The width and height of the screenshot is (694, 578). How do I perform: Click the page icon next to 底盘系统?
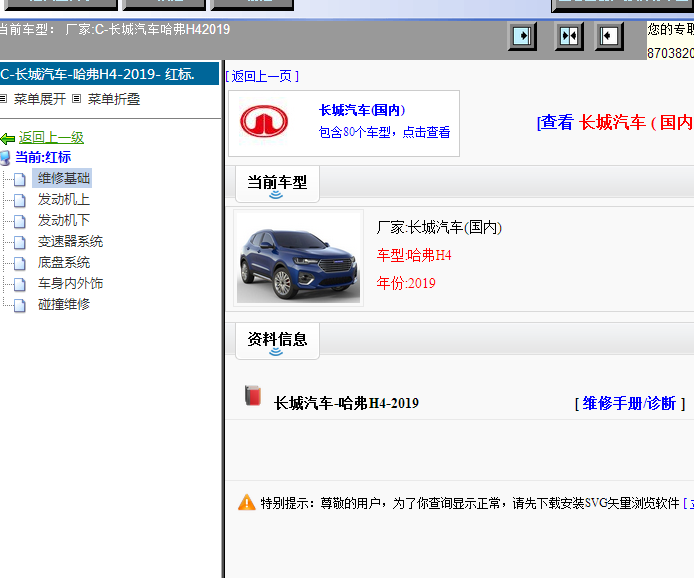tap(19, 263)
